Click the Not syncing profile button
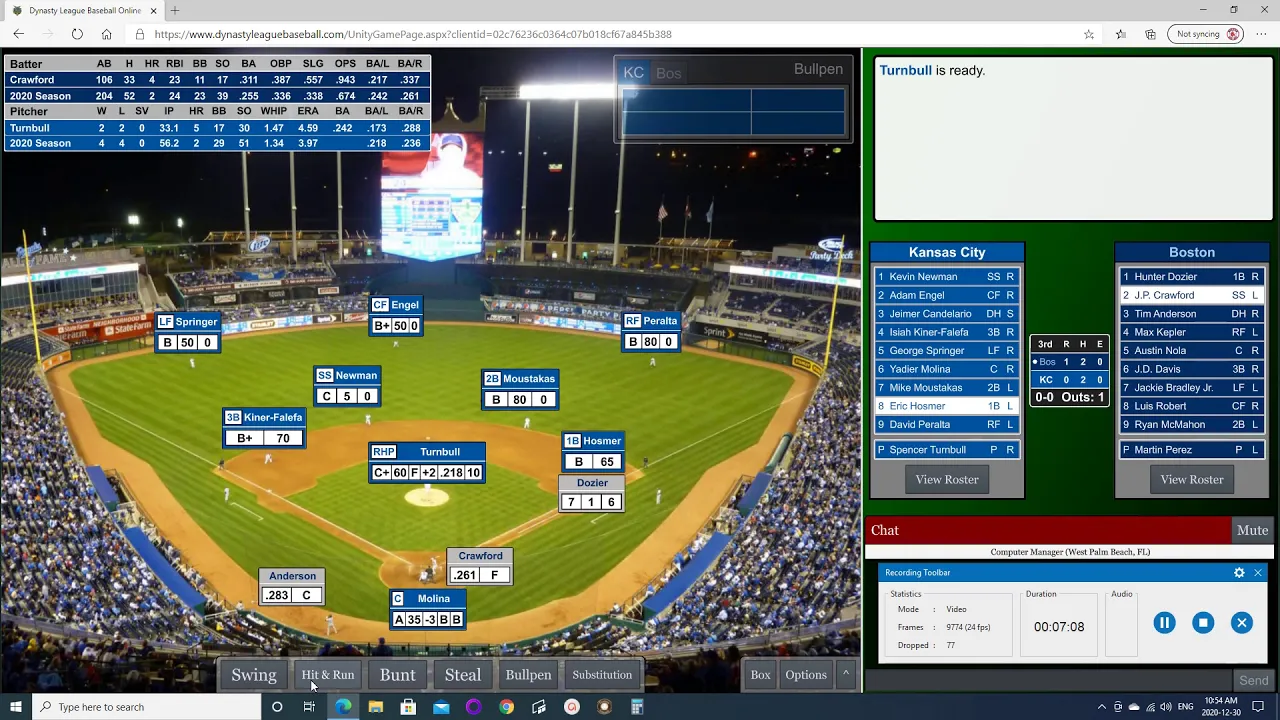This screenshot has height=720, width=1280. [1205, 34]
